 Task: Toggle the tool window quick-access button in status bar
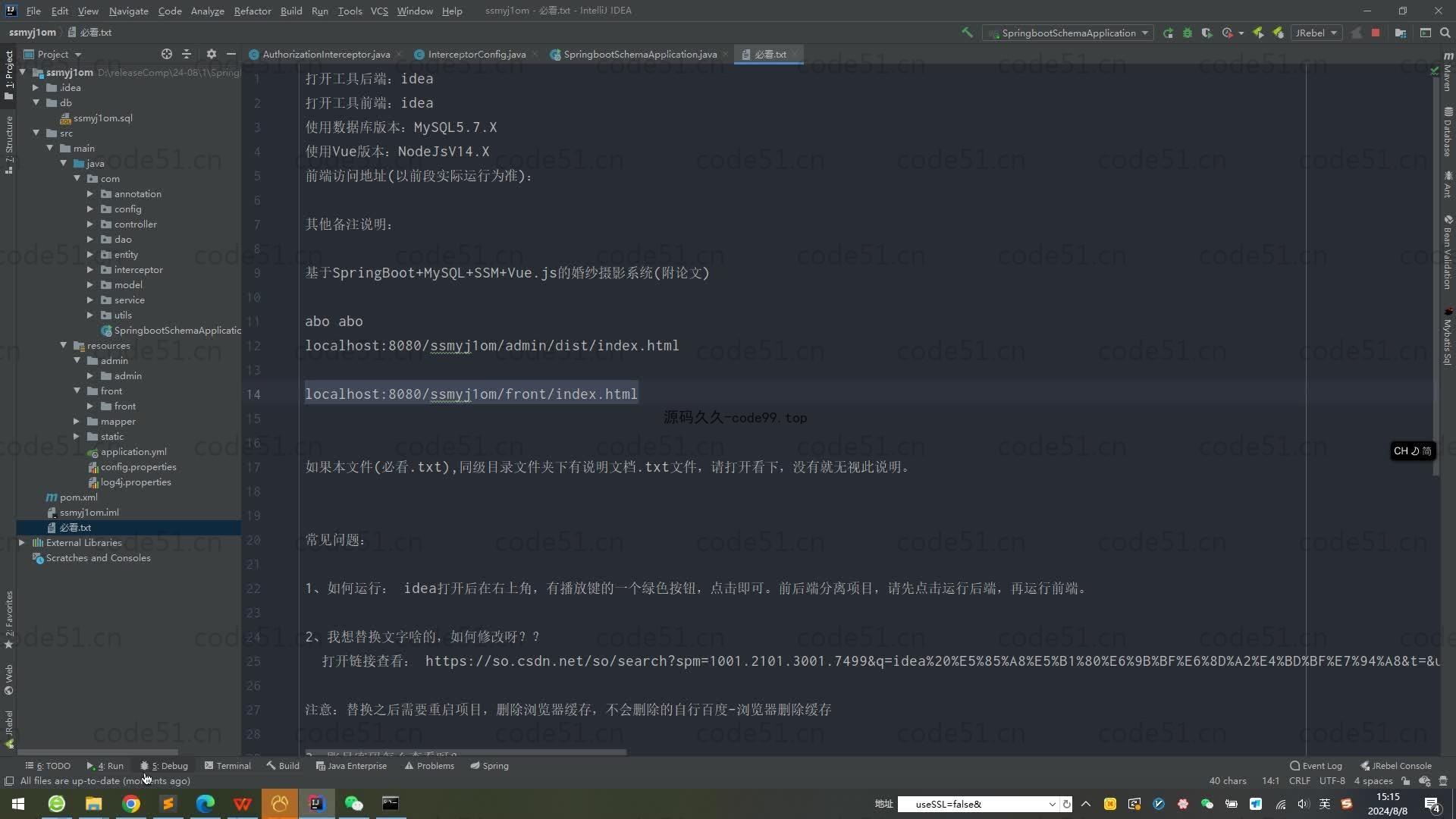[x=9, y=781]
